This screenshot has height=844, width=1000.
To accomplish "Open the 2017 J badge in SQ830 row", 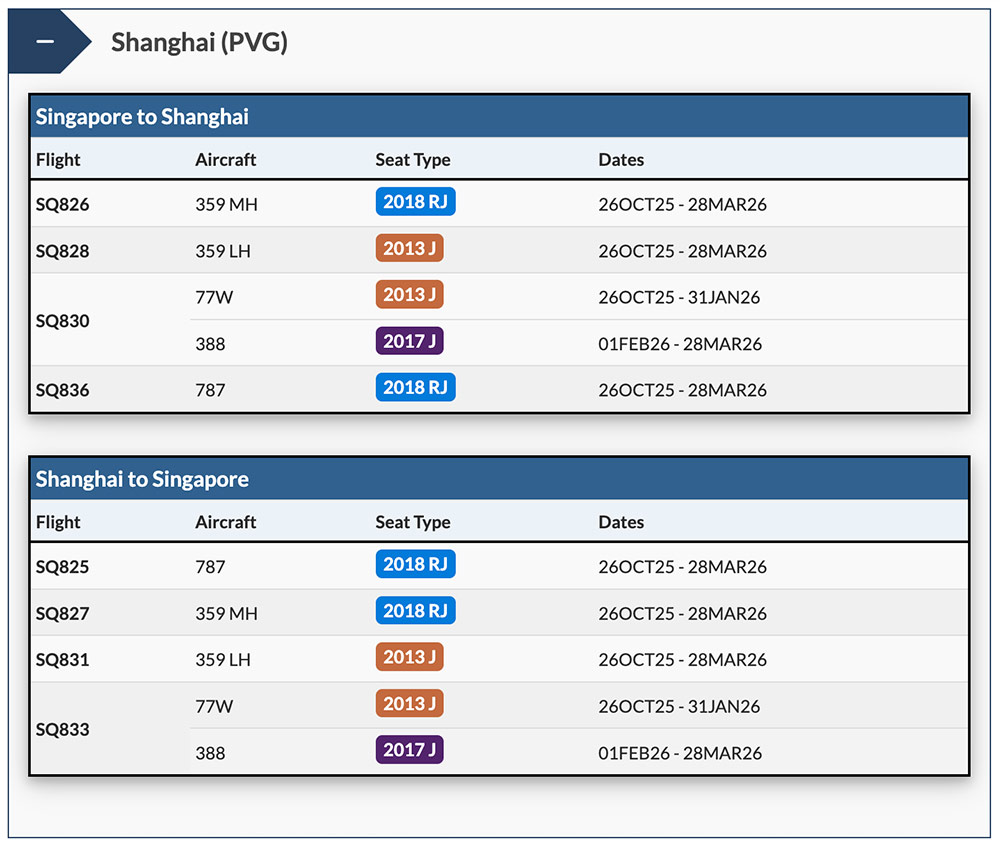I will click(x=409, y=342).
